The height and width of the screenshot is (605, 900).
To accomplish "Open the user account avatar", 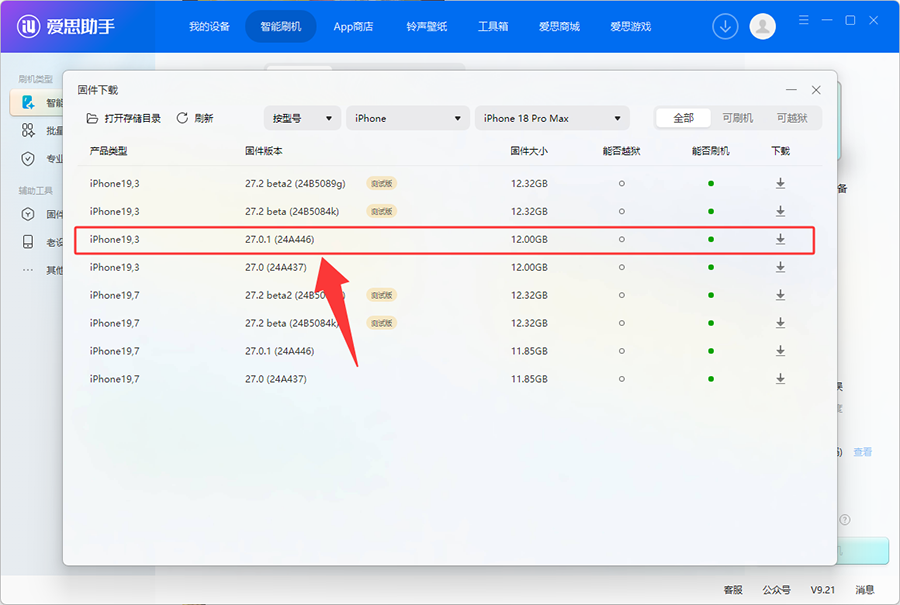I will (x=762, y=26).
